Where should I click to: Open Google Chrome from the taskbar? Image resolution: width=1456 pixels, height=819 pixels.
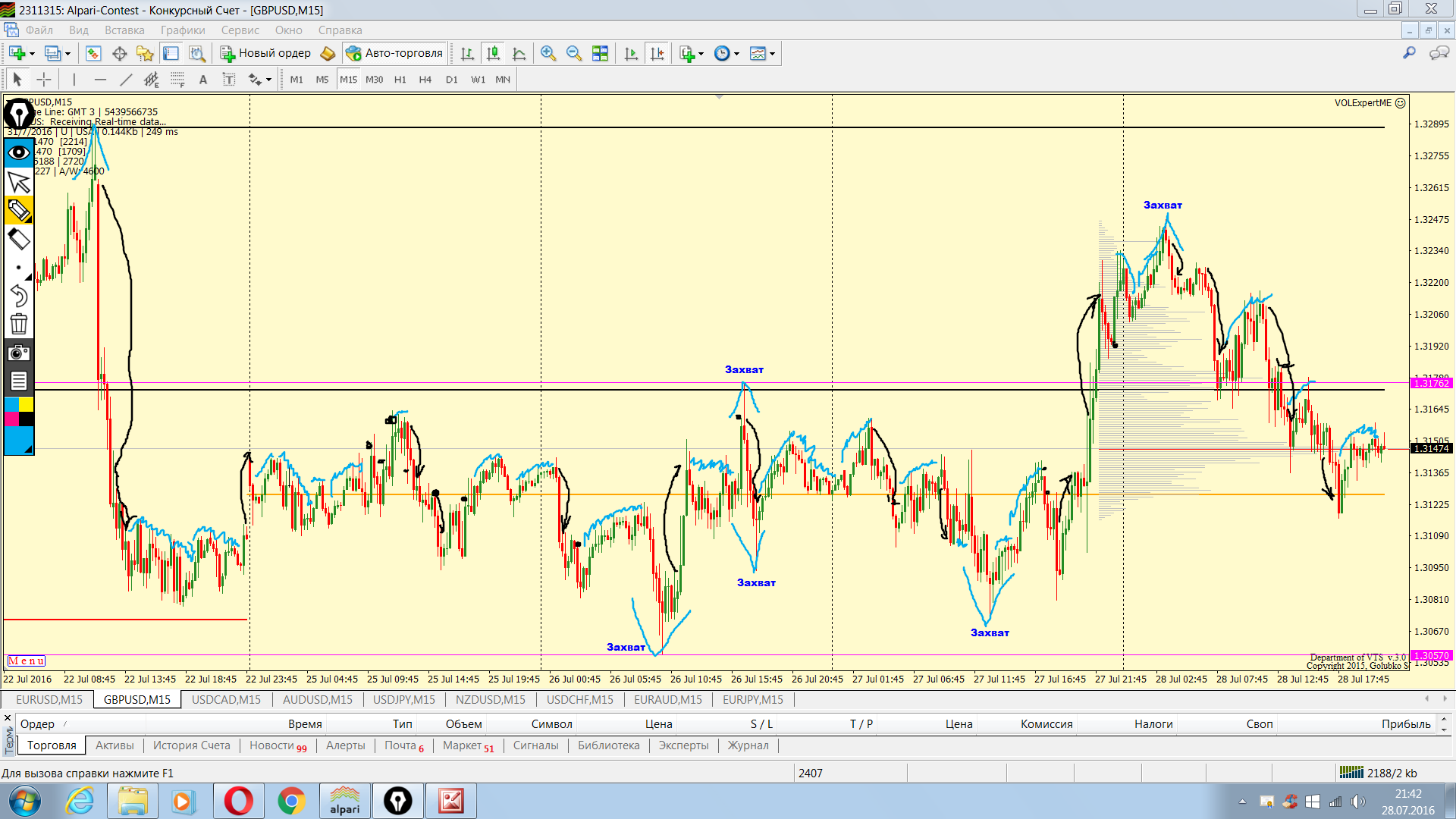coord(291,801)
